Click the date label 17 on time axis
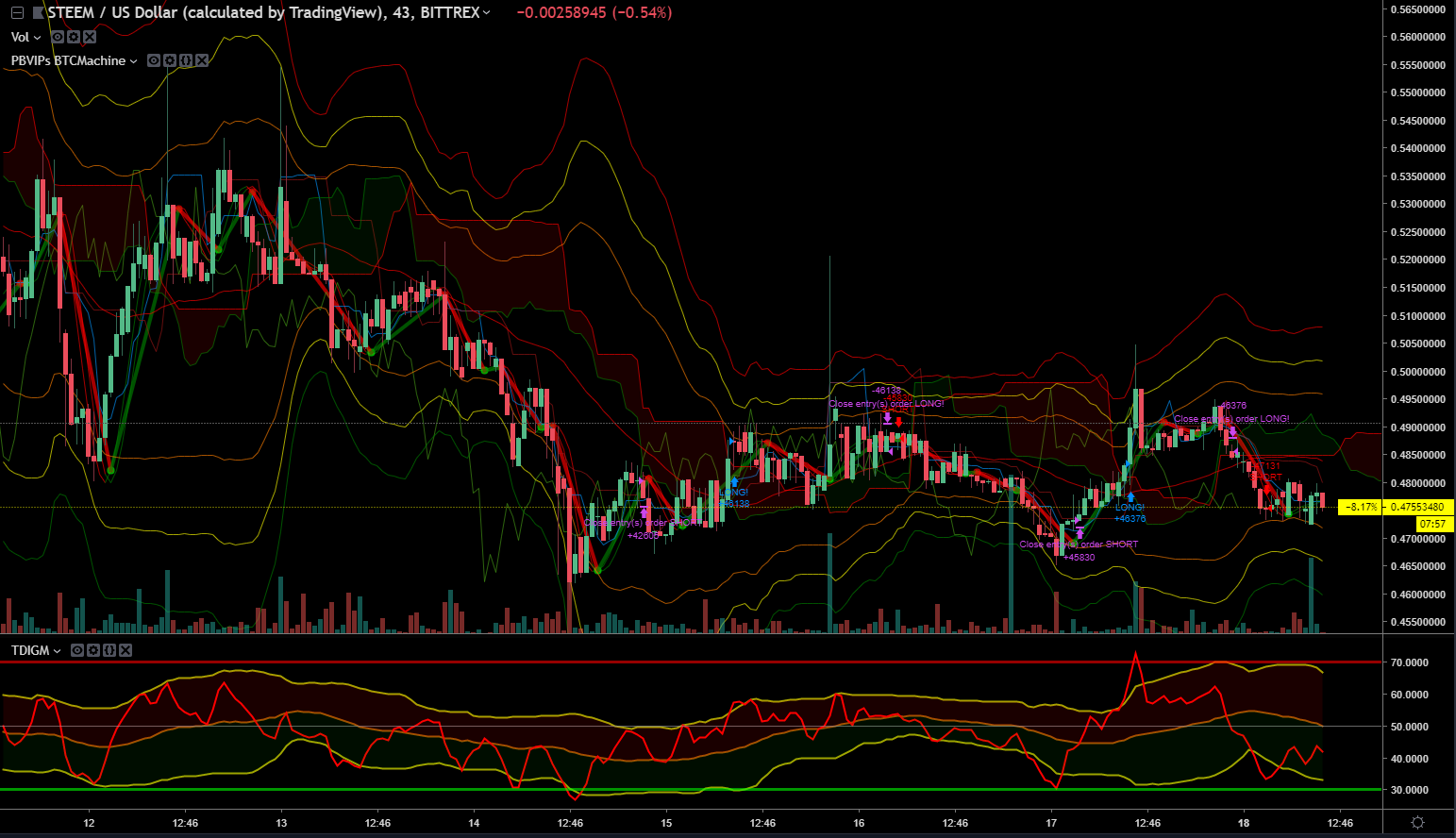The height and width of the screenshot is (838, 1456). pos(1051,823)
